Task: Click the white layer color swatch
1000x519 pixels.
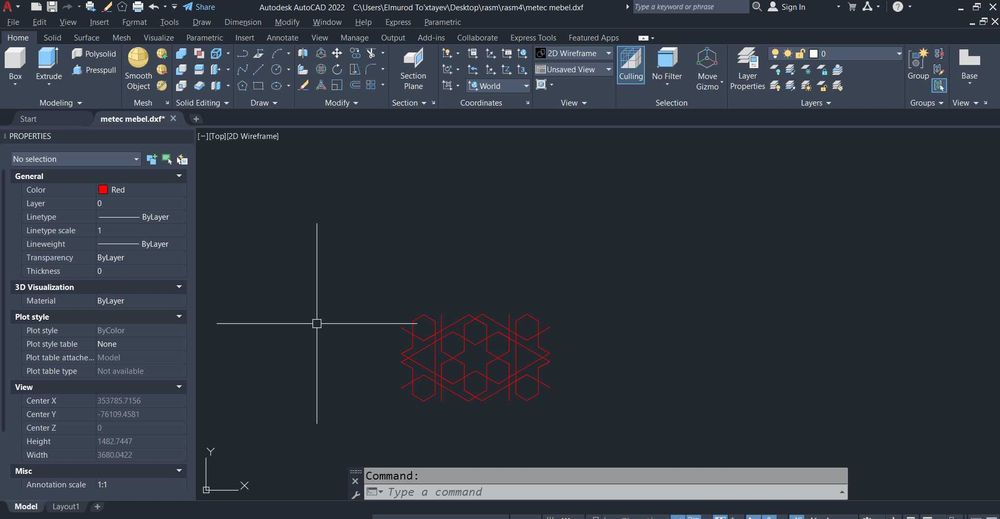Action: click(x=813, y=54)
